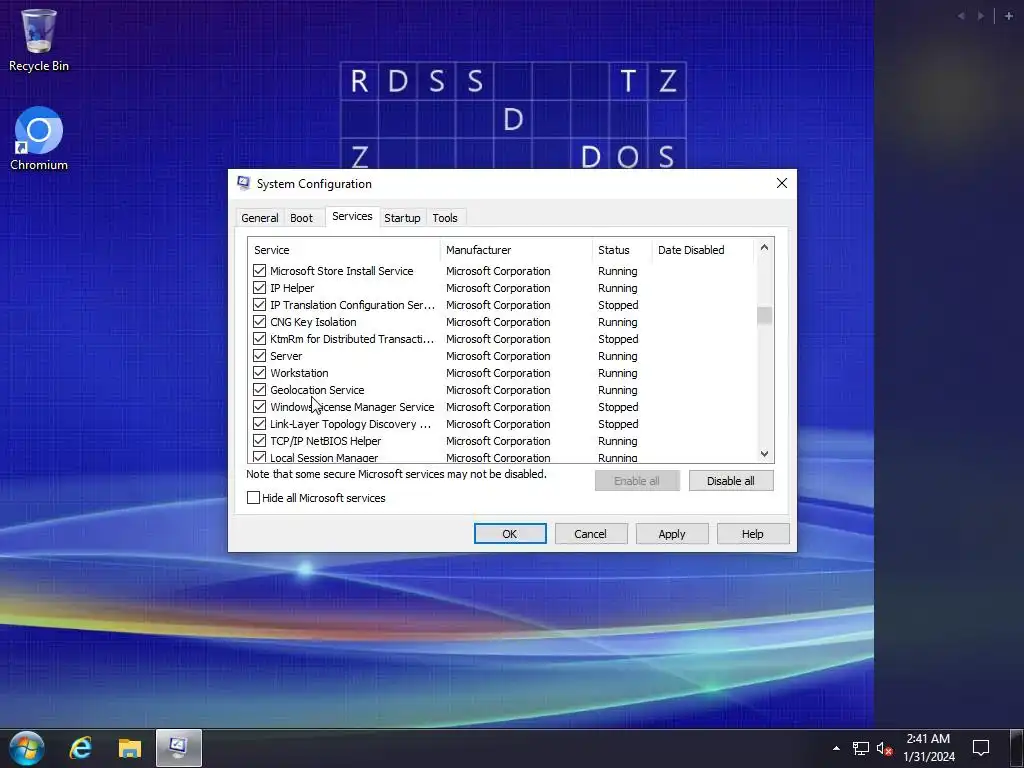Open the Startup tab

pos(402,218)
